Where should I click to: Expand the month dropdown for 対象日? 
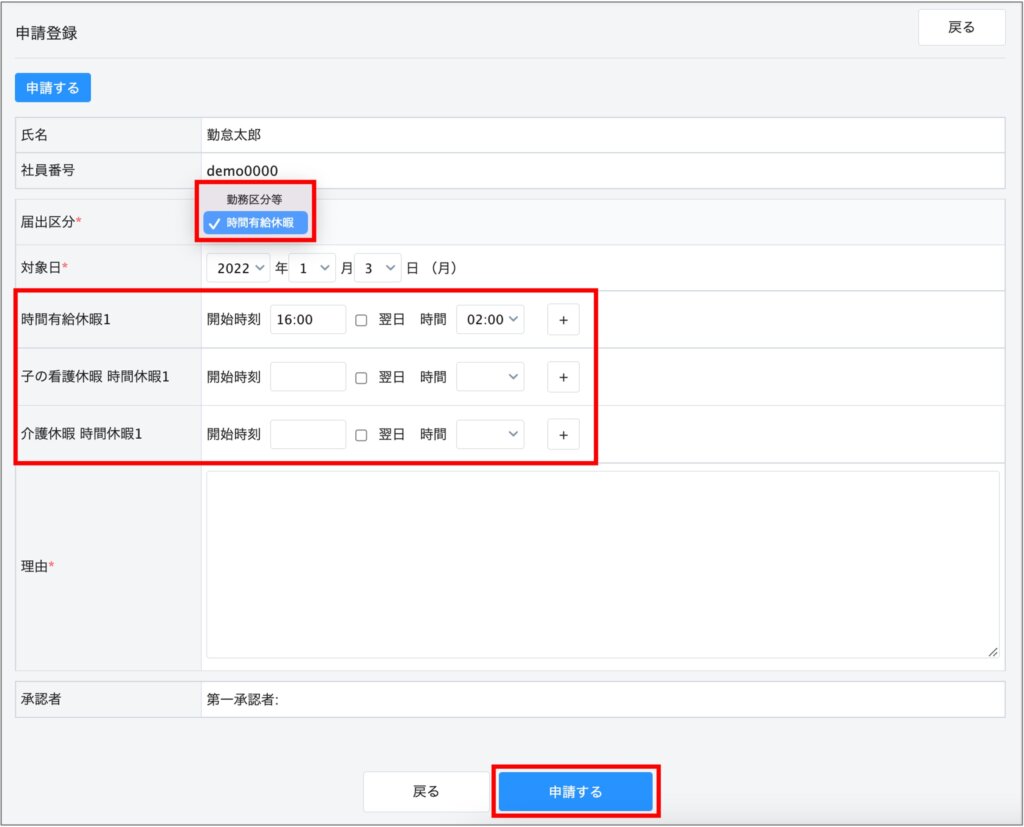point(311,268)
